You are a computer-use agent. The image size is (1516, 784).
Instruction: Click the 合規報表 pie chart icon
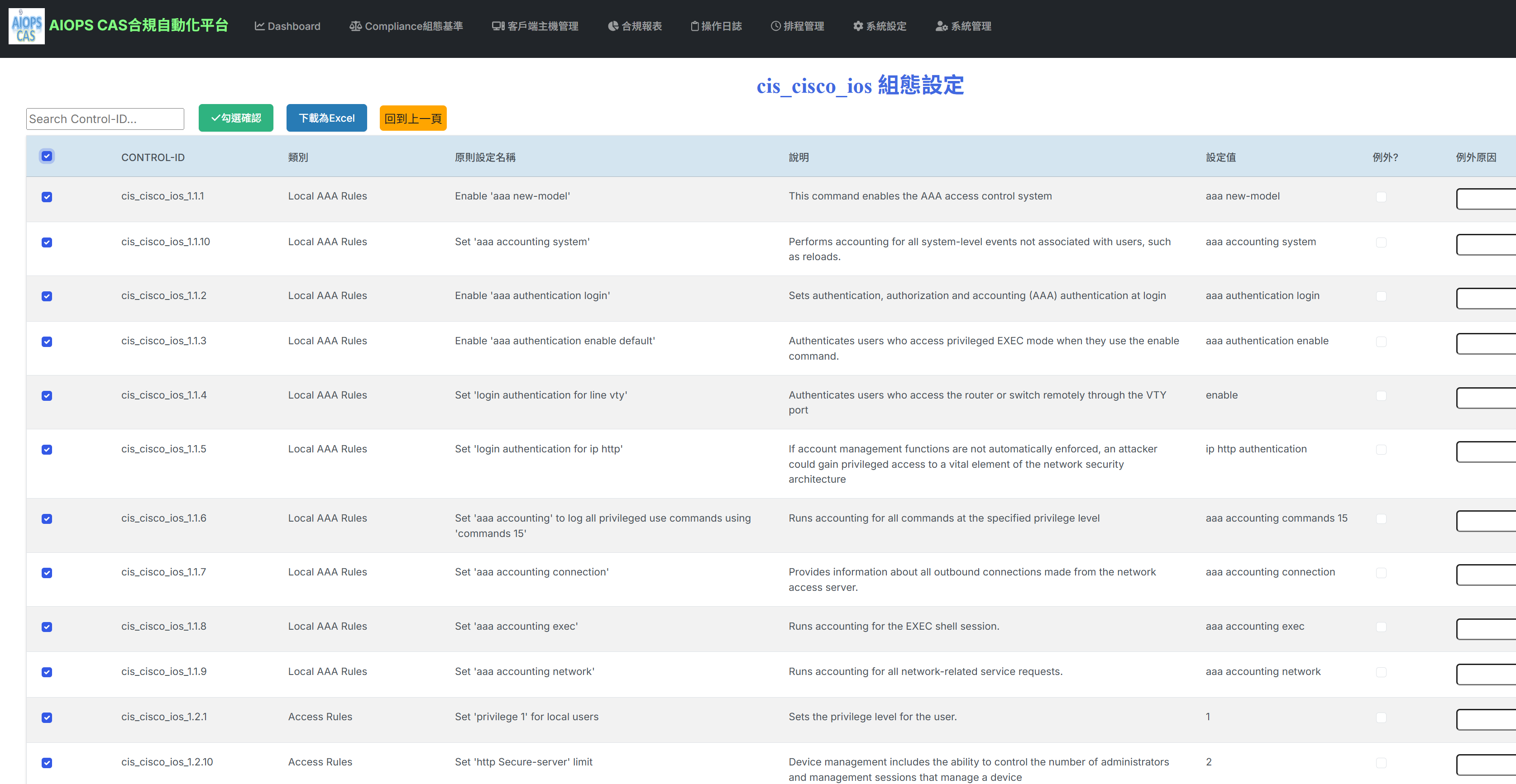point(612,26)
